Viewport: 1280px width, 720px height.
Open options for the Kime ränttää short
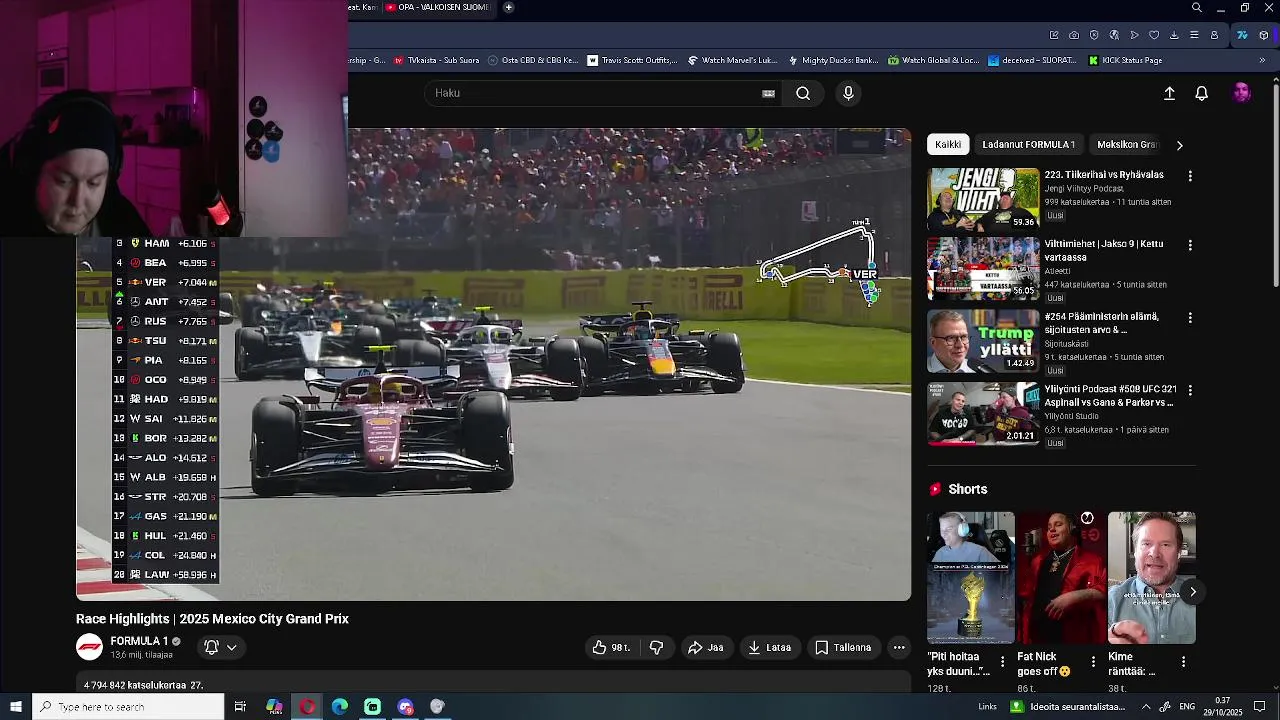tap(1183, 662)
